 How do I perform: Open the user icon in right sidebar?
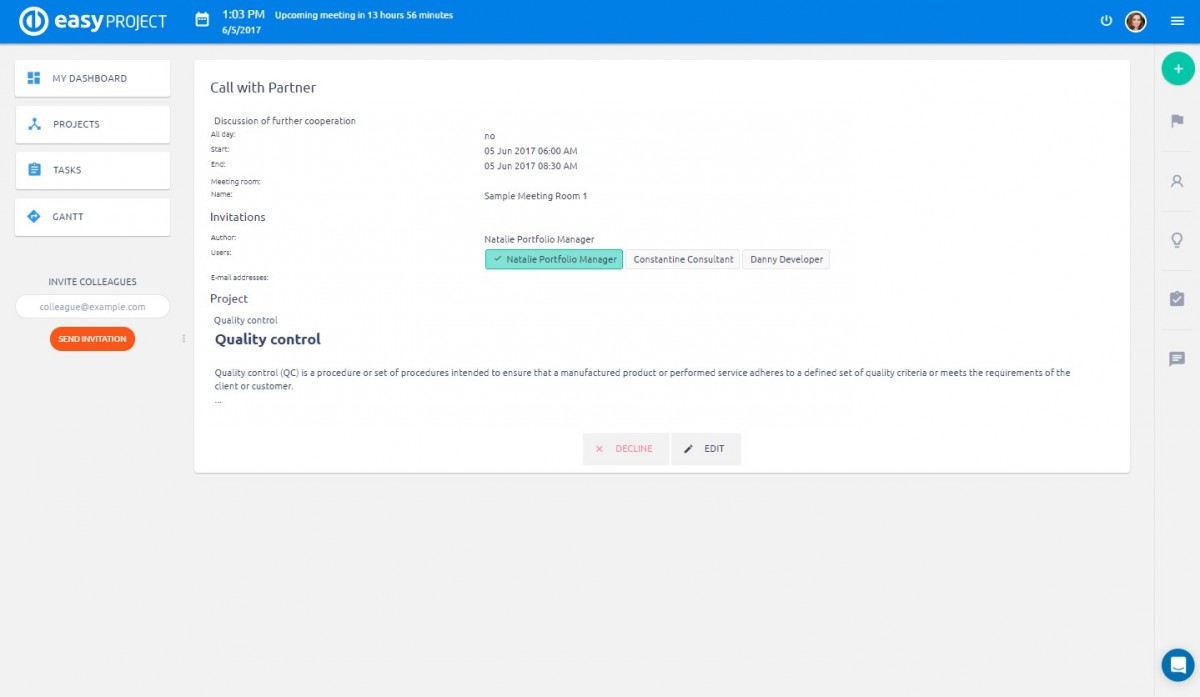pos(1177,181)
